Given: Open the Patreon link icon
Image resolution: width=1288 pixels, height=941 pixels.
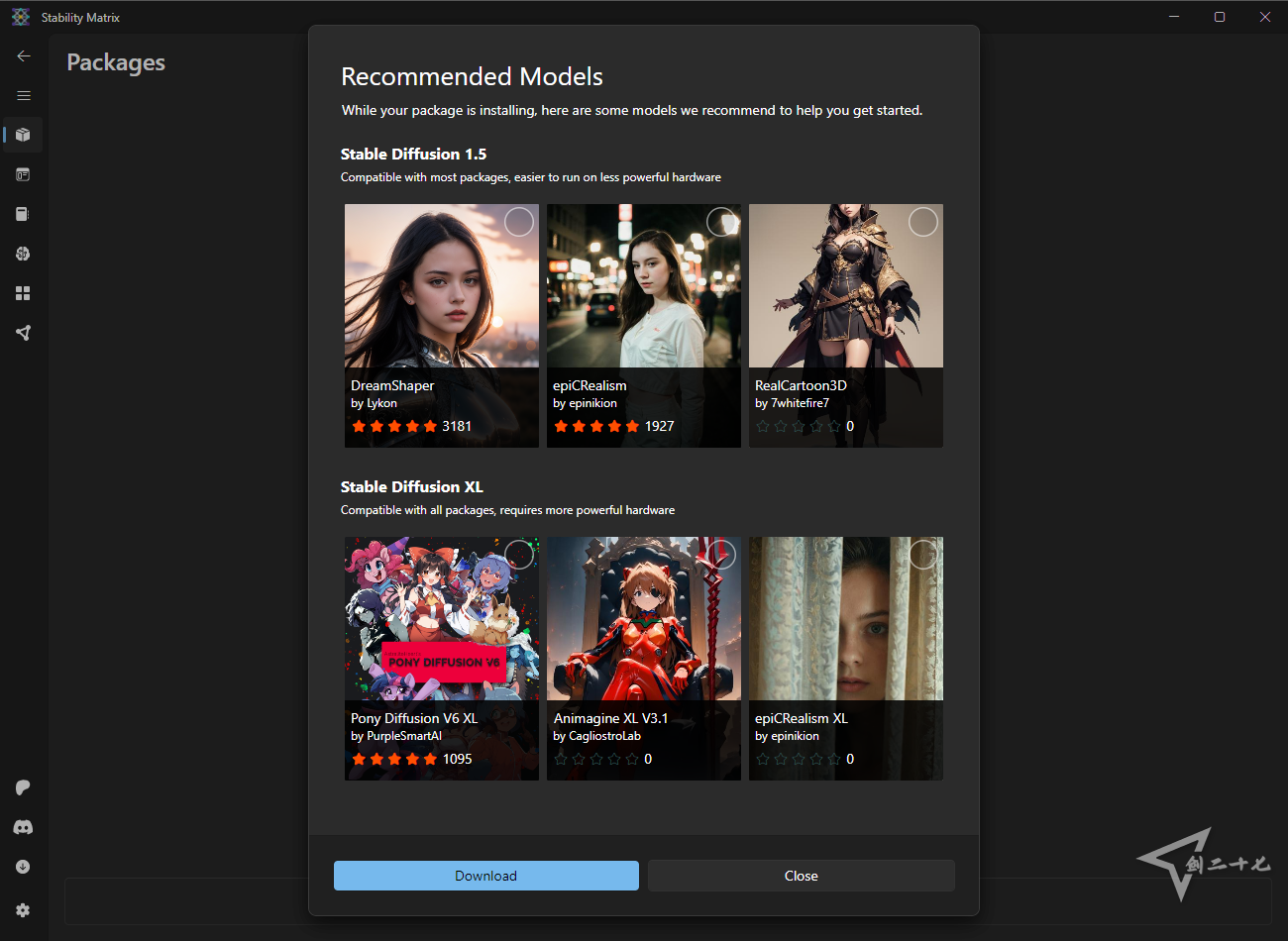Looking at the screenshot, I should point(24,787).
